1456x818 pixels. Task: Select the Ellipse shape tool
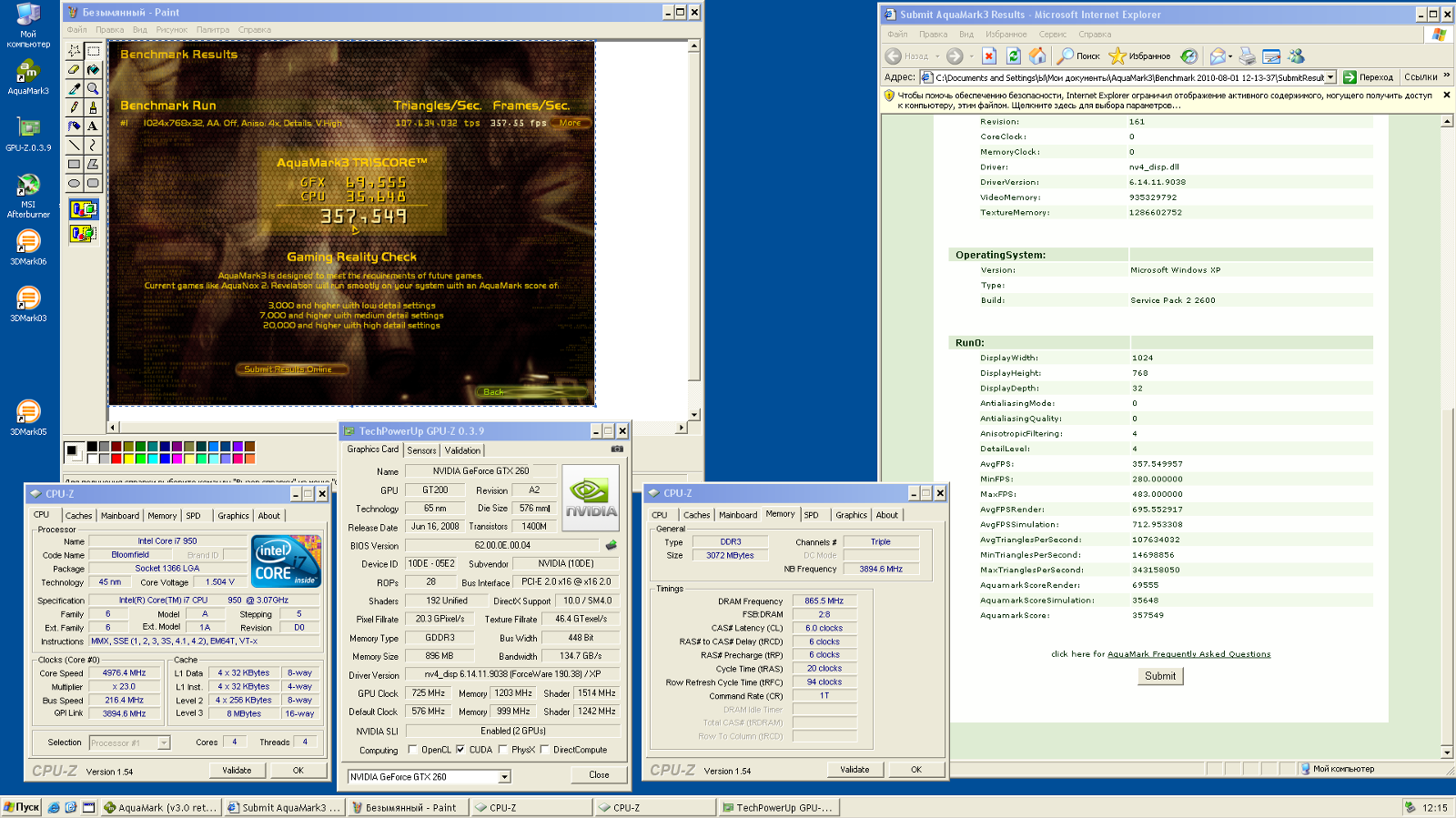click(x=74, y=183)
